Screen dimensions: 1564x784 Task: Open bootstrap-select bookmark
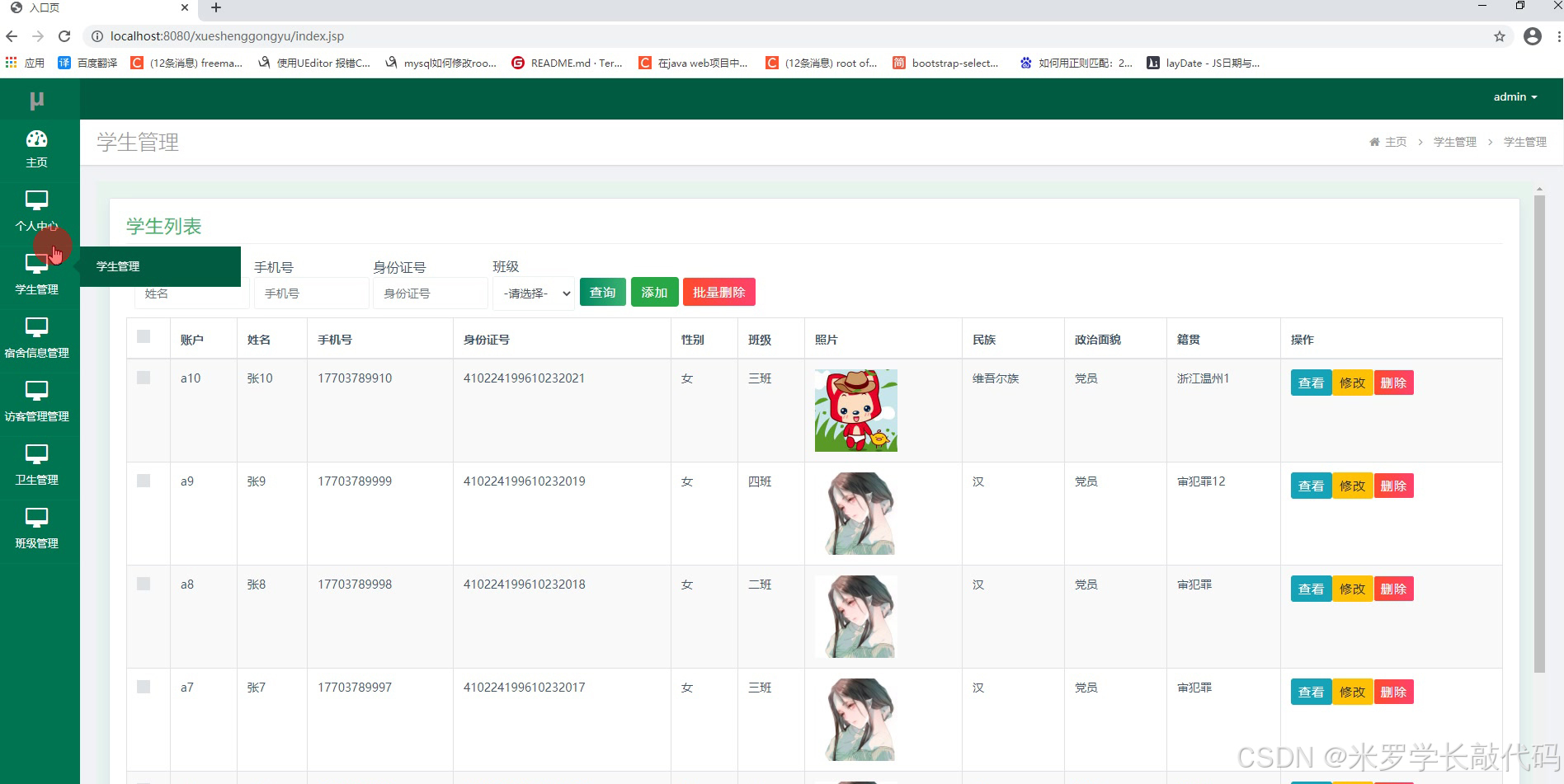(x=945, y=63)
